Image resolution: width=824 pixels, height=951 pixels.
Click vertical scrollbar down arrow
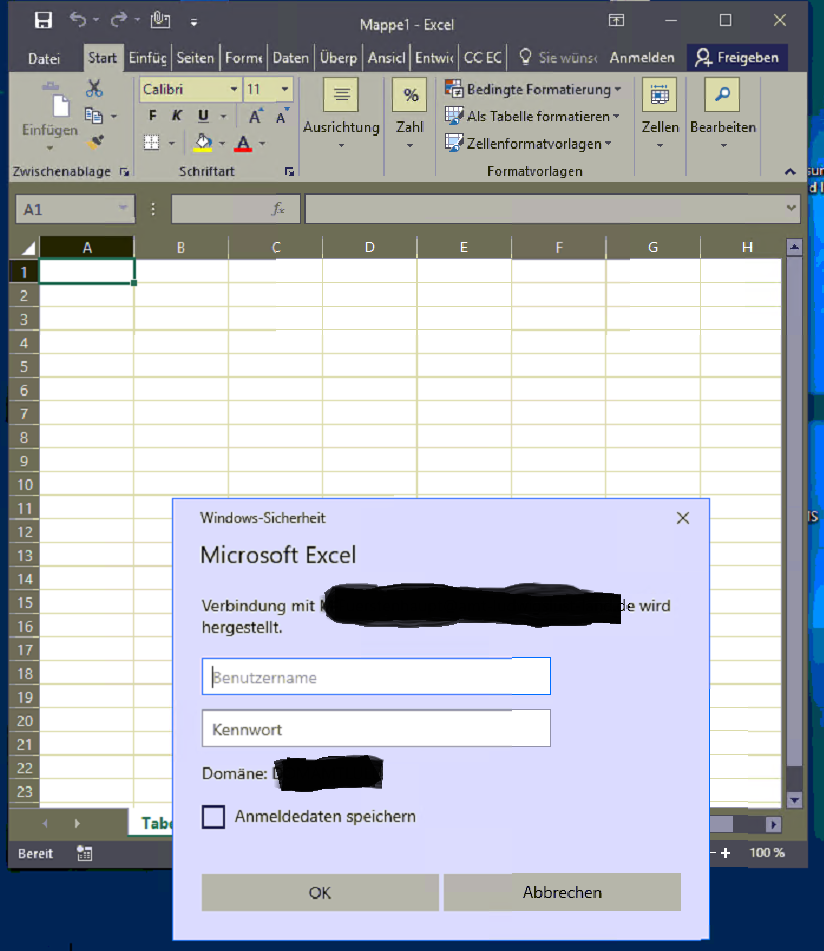click(794, 800)
